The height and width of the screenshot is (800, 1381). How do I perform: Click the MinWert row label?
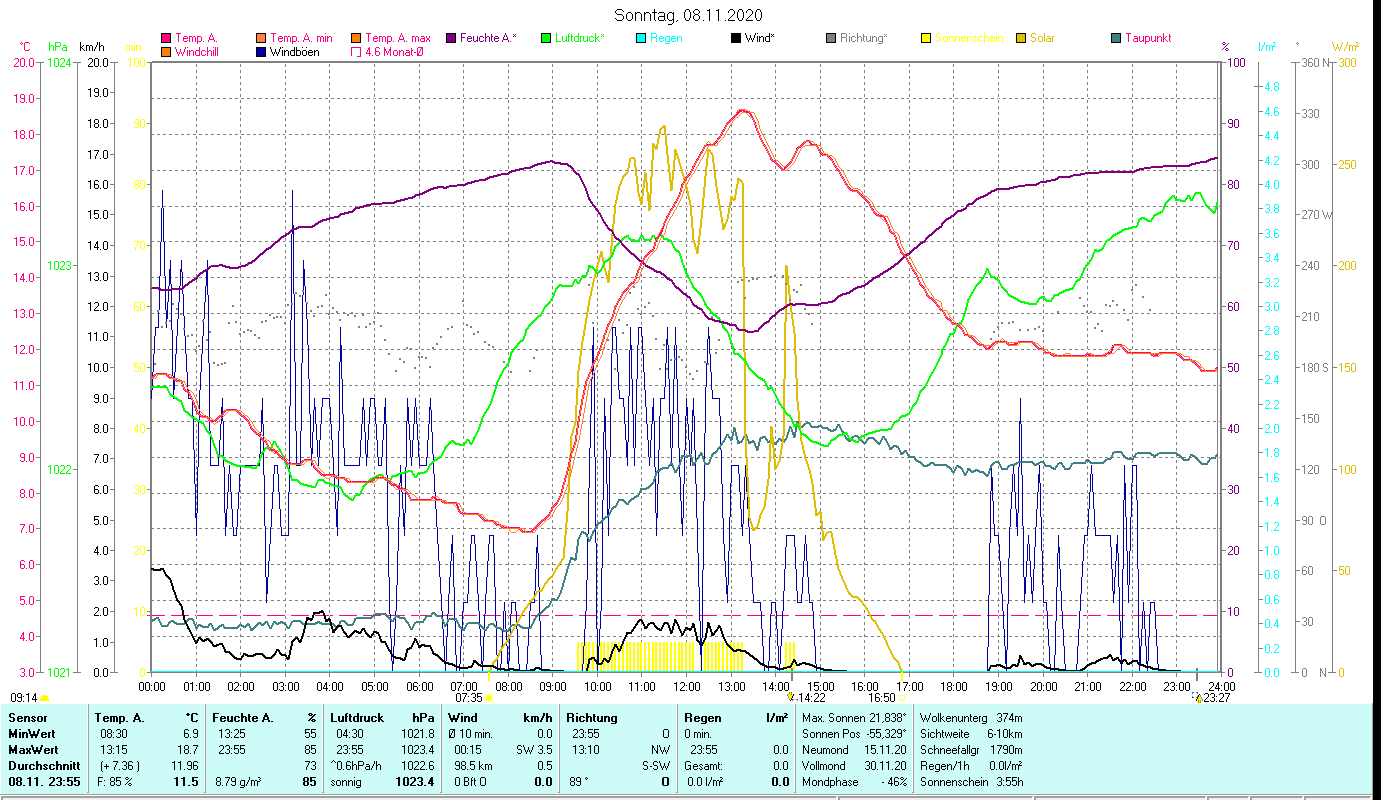tap(32, 734)
